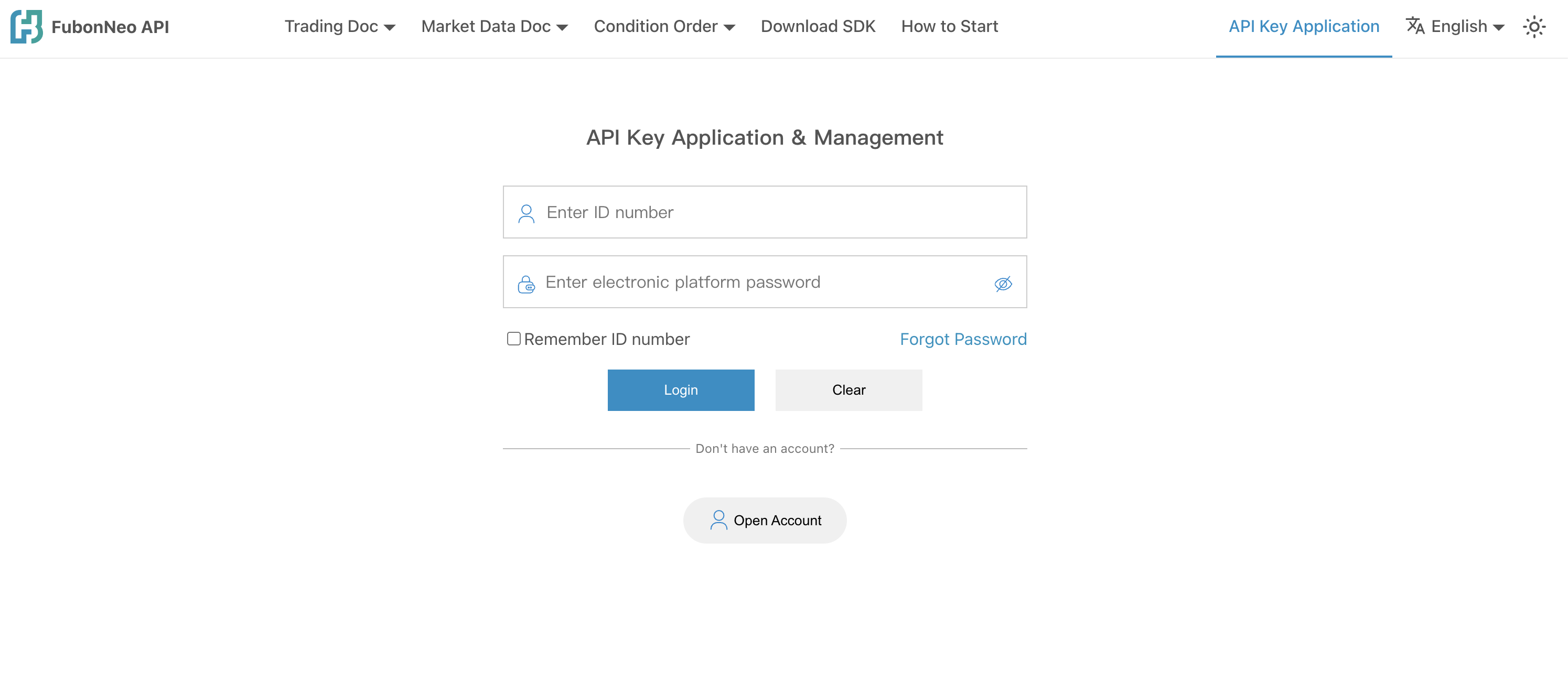Click the FubonNeo logo icon
This screenshot has height=694, width=1568.
(26, 26)
